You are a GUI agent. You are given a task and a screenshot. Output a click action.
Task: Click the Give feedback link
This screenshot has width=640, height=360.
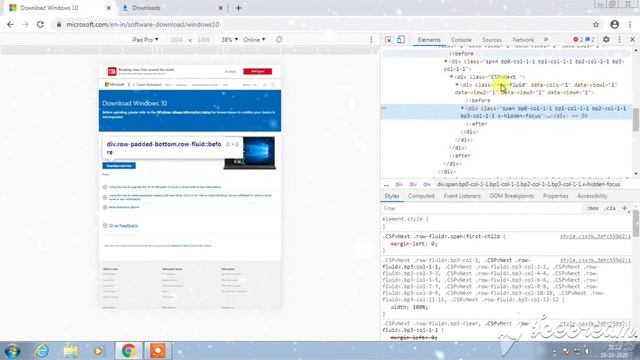click(123, 226)
